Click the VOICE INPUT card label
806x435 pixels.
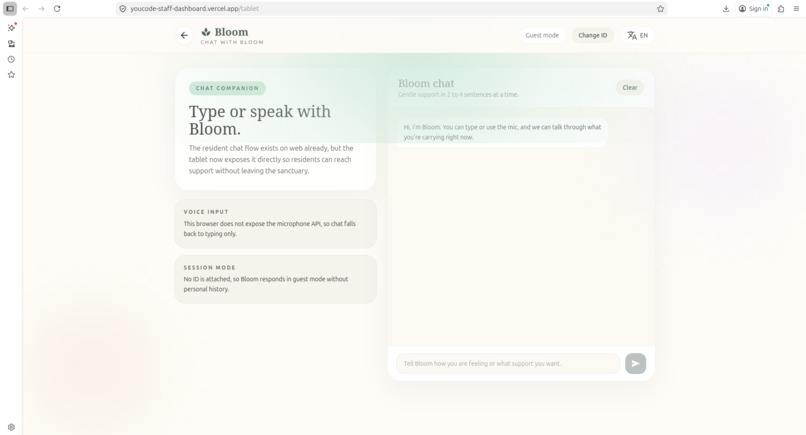click(206, 212)
